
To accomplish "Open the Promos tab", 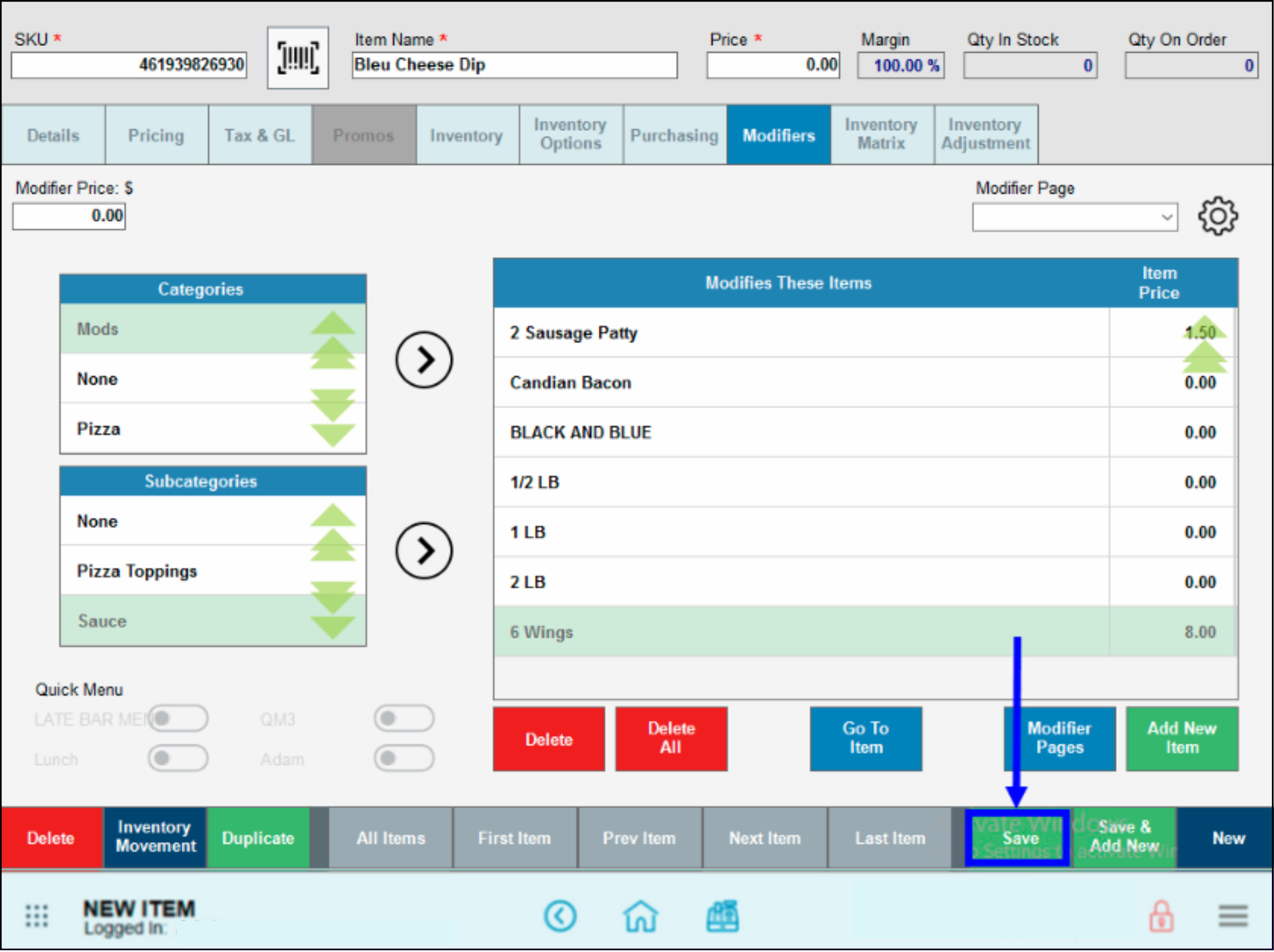I will pyautogui.click(x=364, y=135).
